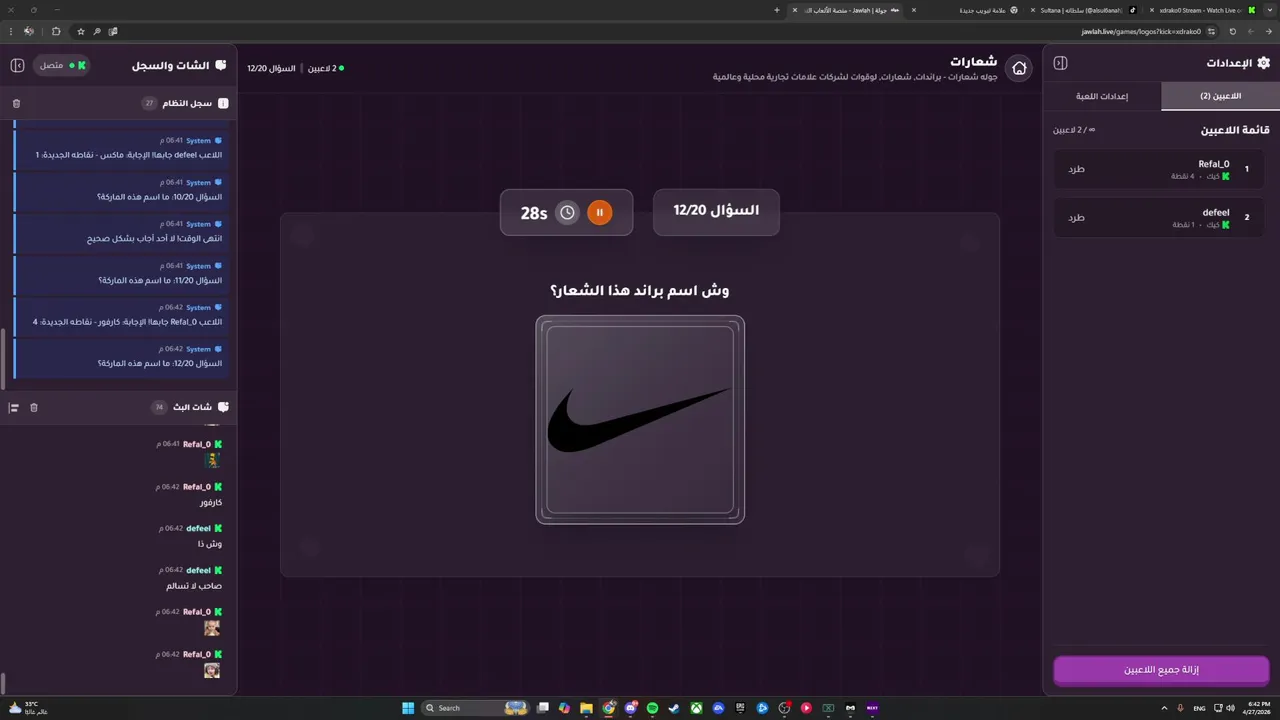Open Spotify from the taskbar
The height and width of the screenshot is (720, 1280).
click(652, 708)
